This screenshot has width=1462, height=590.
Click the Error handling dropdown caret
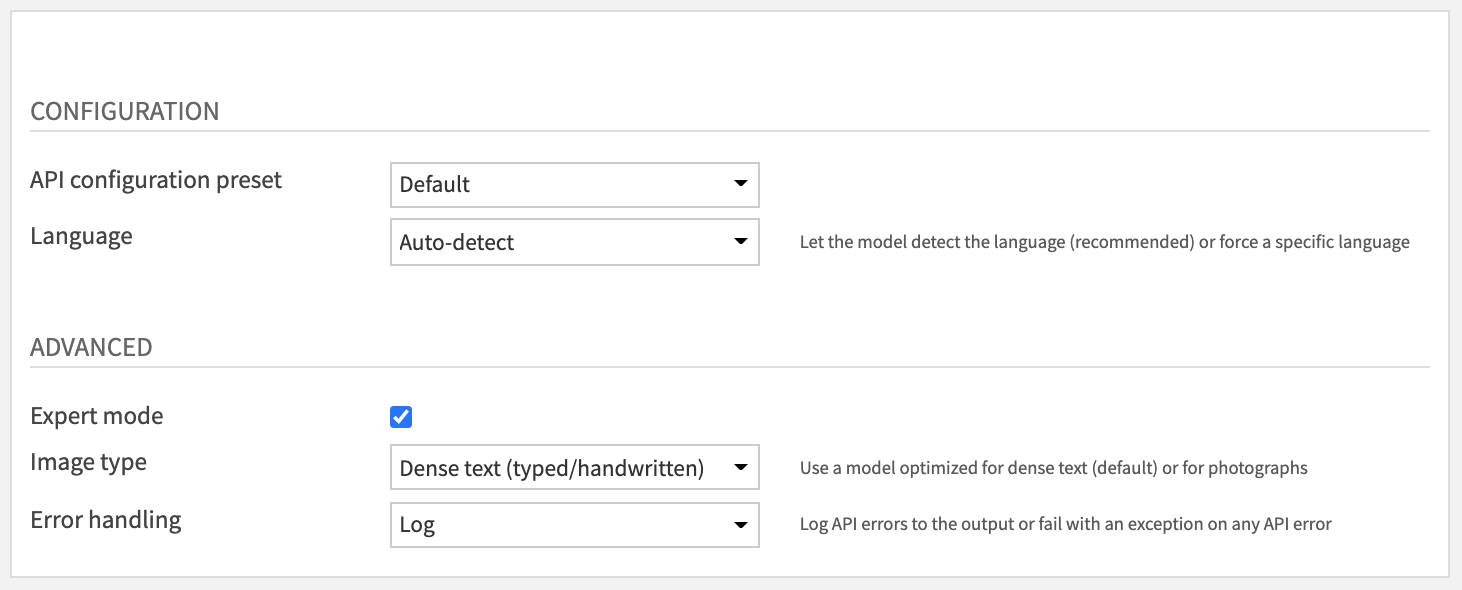[x=741, y=524]
